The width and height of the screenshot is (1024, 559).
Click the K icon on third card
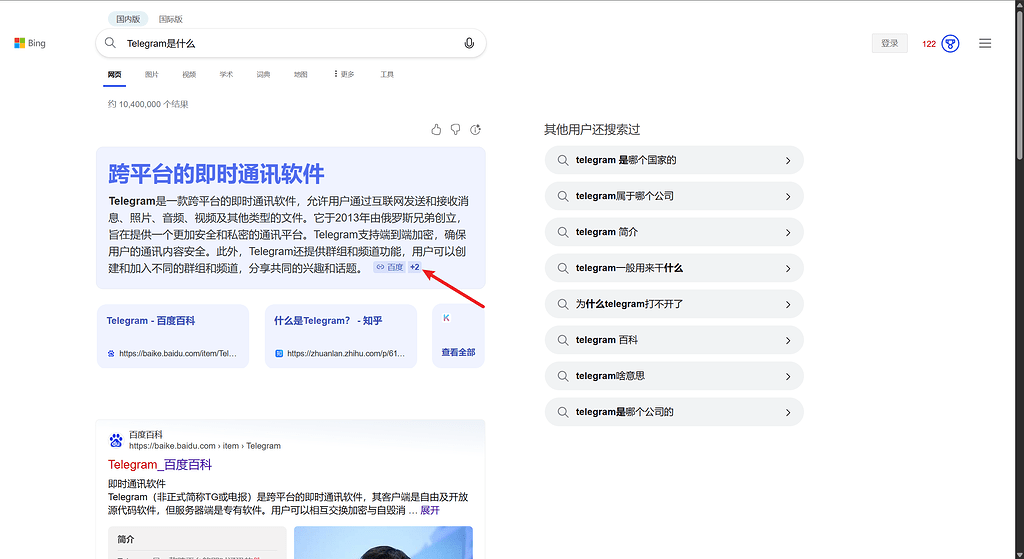coord(447,318)
